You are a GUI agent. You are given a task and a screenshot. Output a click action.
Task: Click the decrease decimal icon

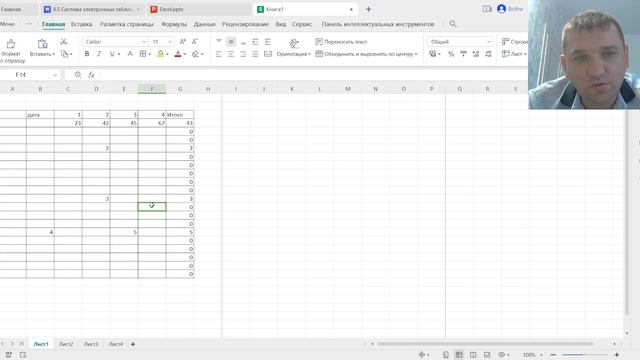point(488,54)
